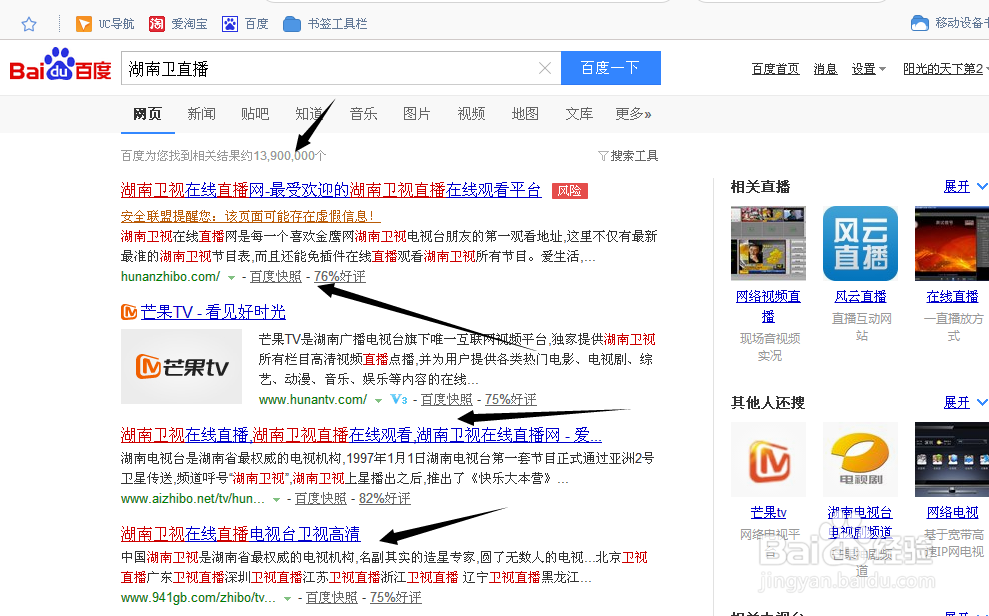Open the 风云直播 text link

click(x=860, y=296)
